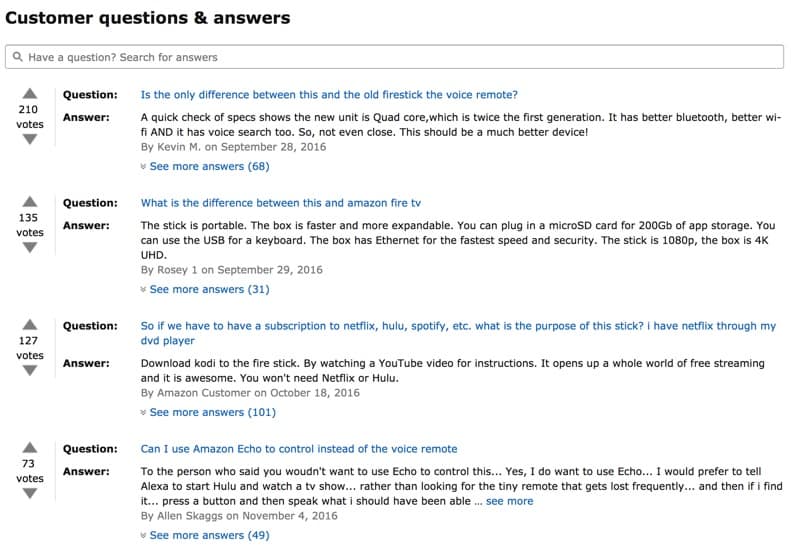The image size is (800, 547).
Task: Focus the "Have a question?" search field
Action: point(400,57)
